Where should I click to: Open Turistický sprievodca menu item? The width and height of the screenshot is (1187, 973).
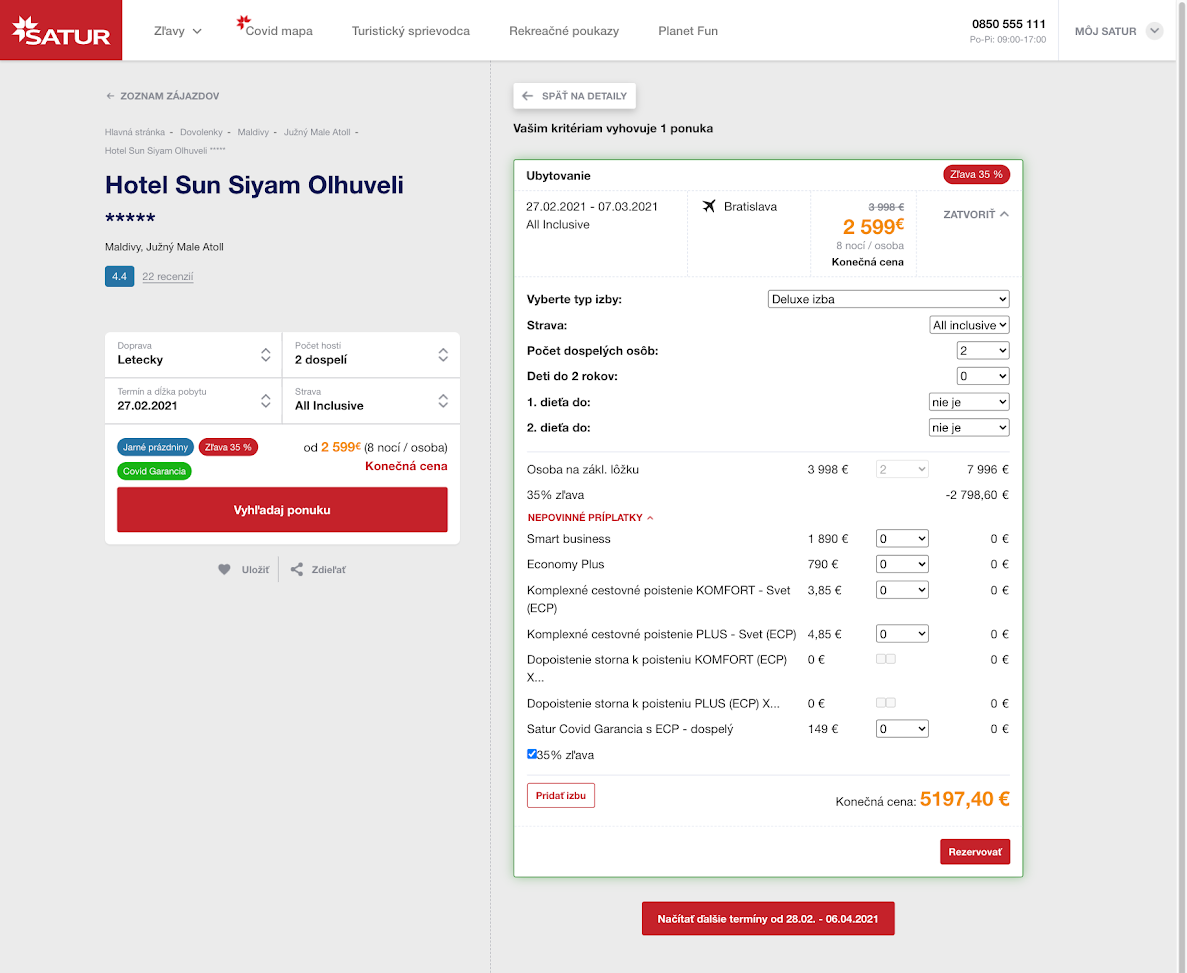tap(410, 31)
